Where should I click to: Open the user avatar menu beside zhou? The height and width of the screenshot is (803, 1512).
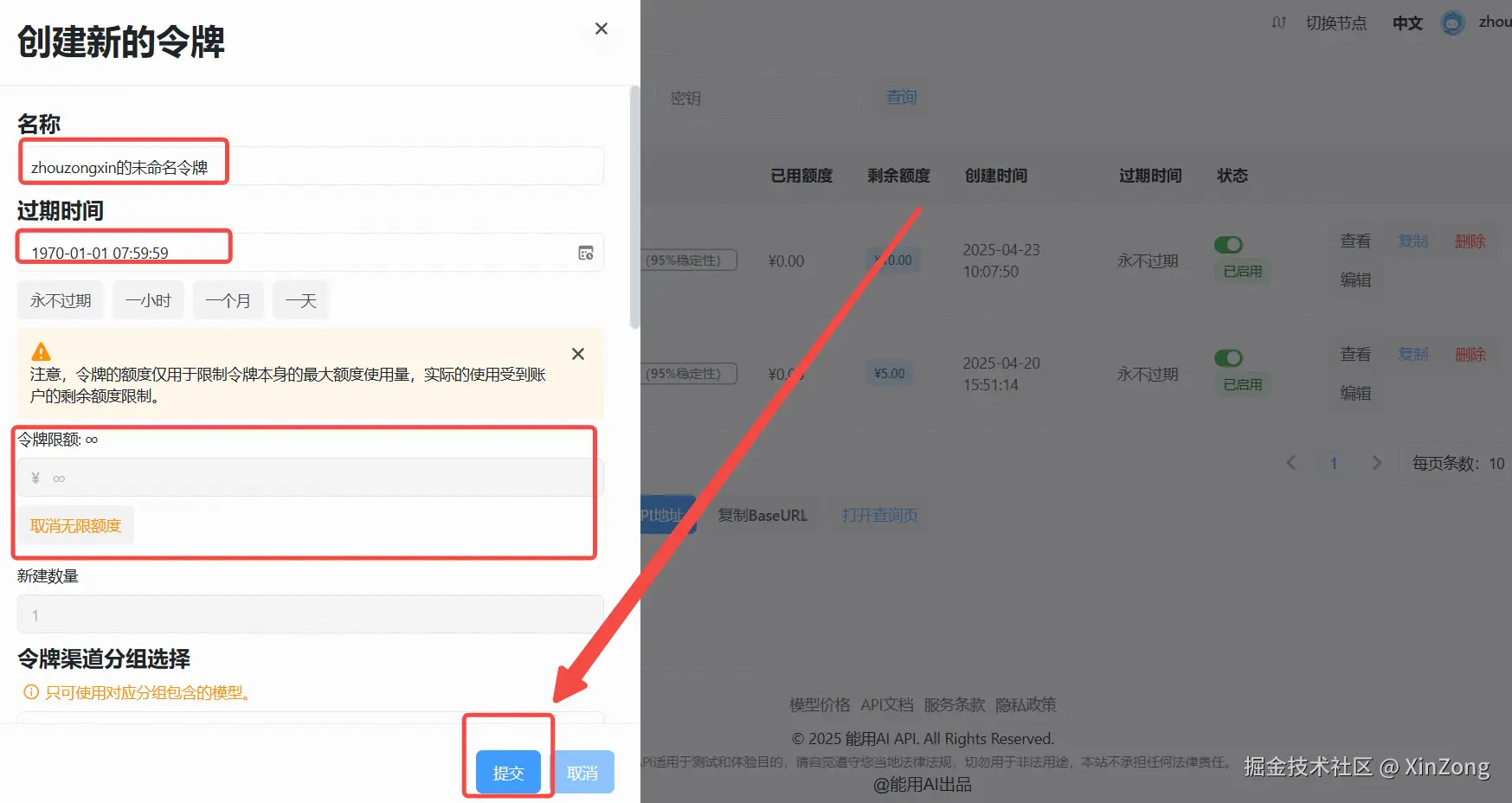tap(1453, 22)
